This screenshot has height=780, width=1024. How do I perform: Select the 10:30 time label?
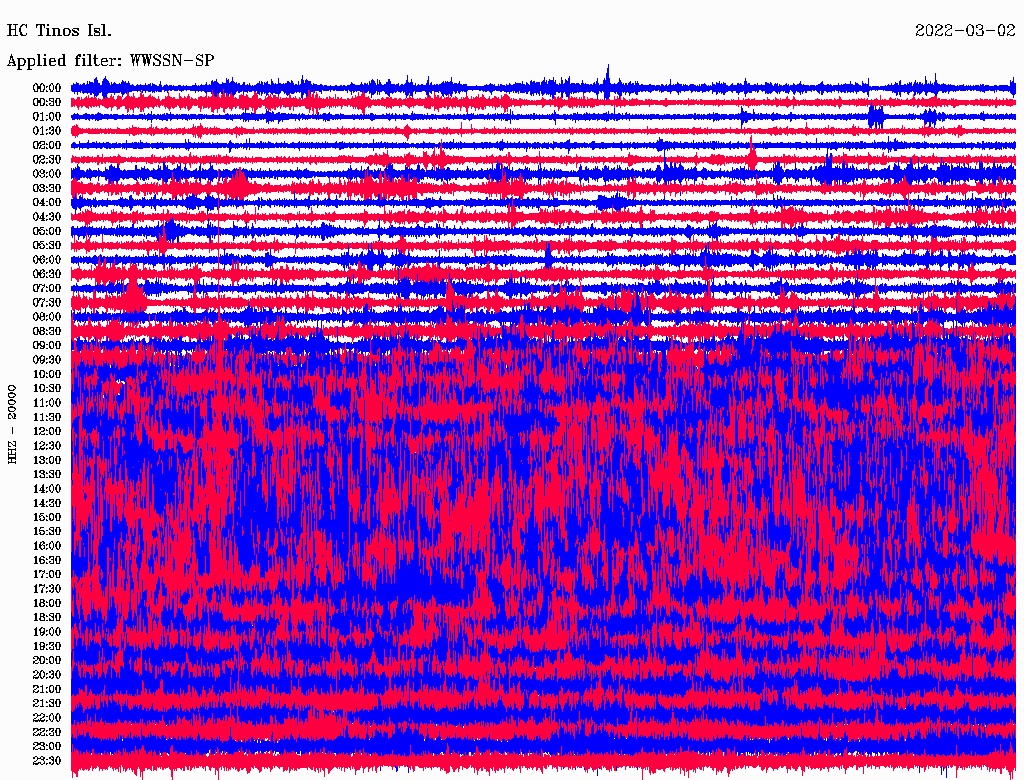47,388
